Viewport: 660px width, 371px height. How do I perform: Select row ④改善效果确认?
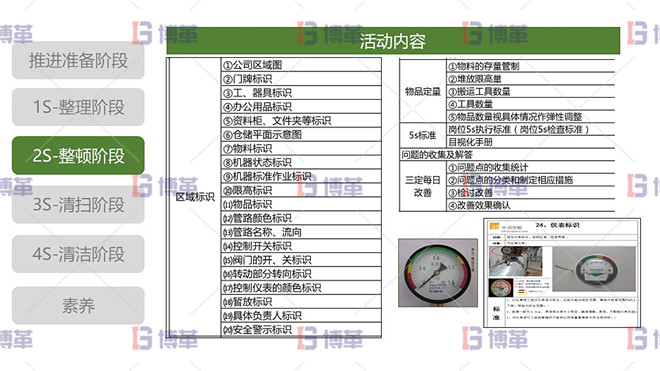point(530,205)
